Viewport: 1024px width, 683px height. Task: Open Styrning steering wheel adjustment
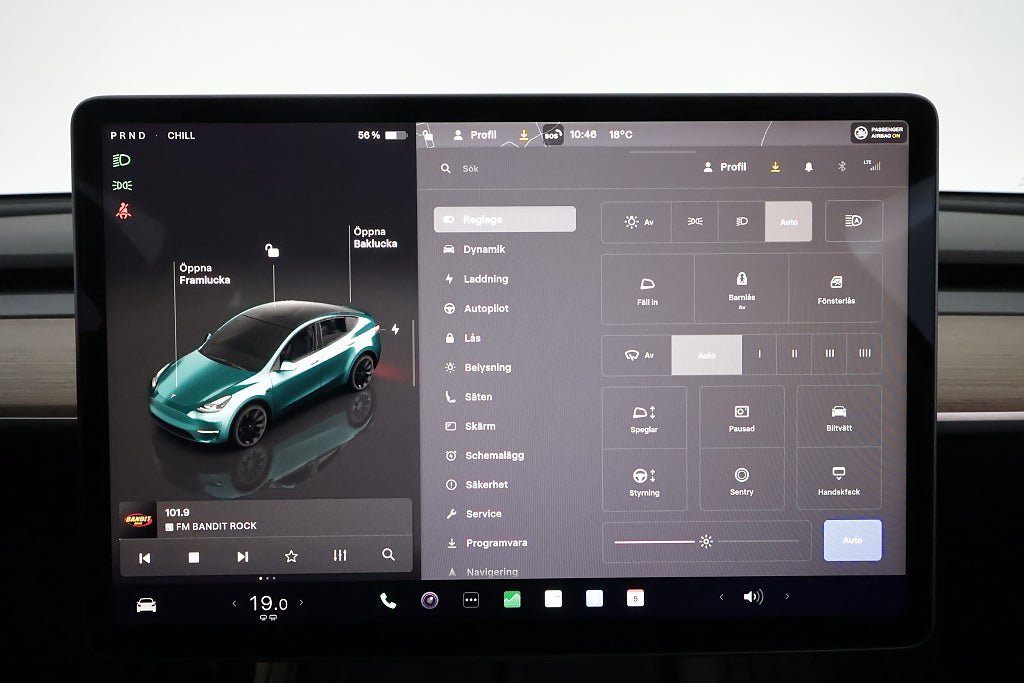(644, 481)
